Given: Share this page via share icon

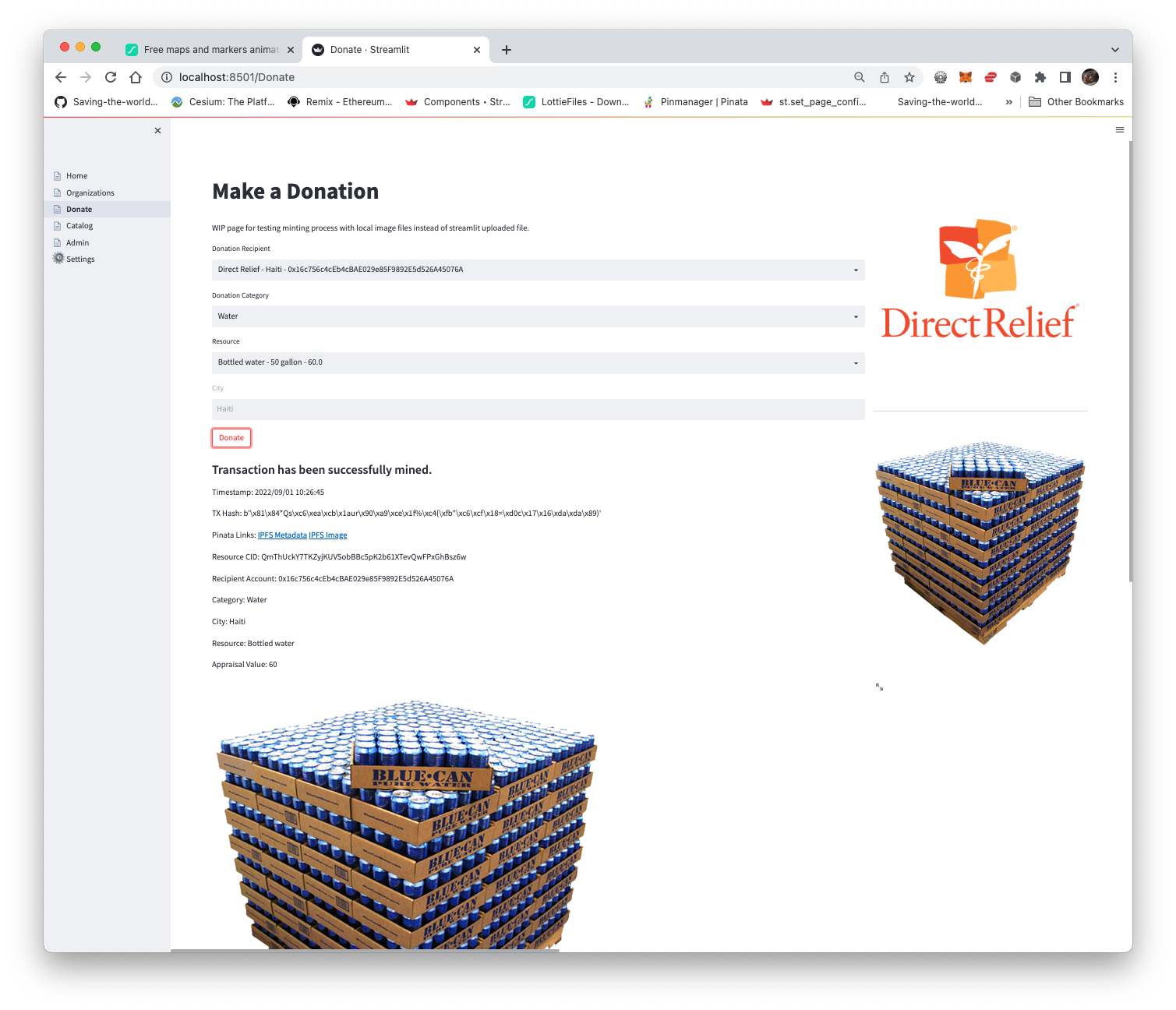Looking at the screenshot, I should point(885,77).
